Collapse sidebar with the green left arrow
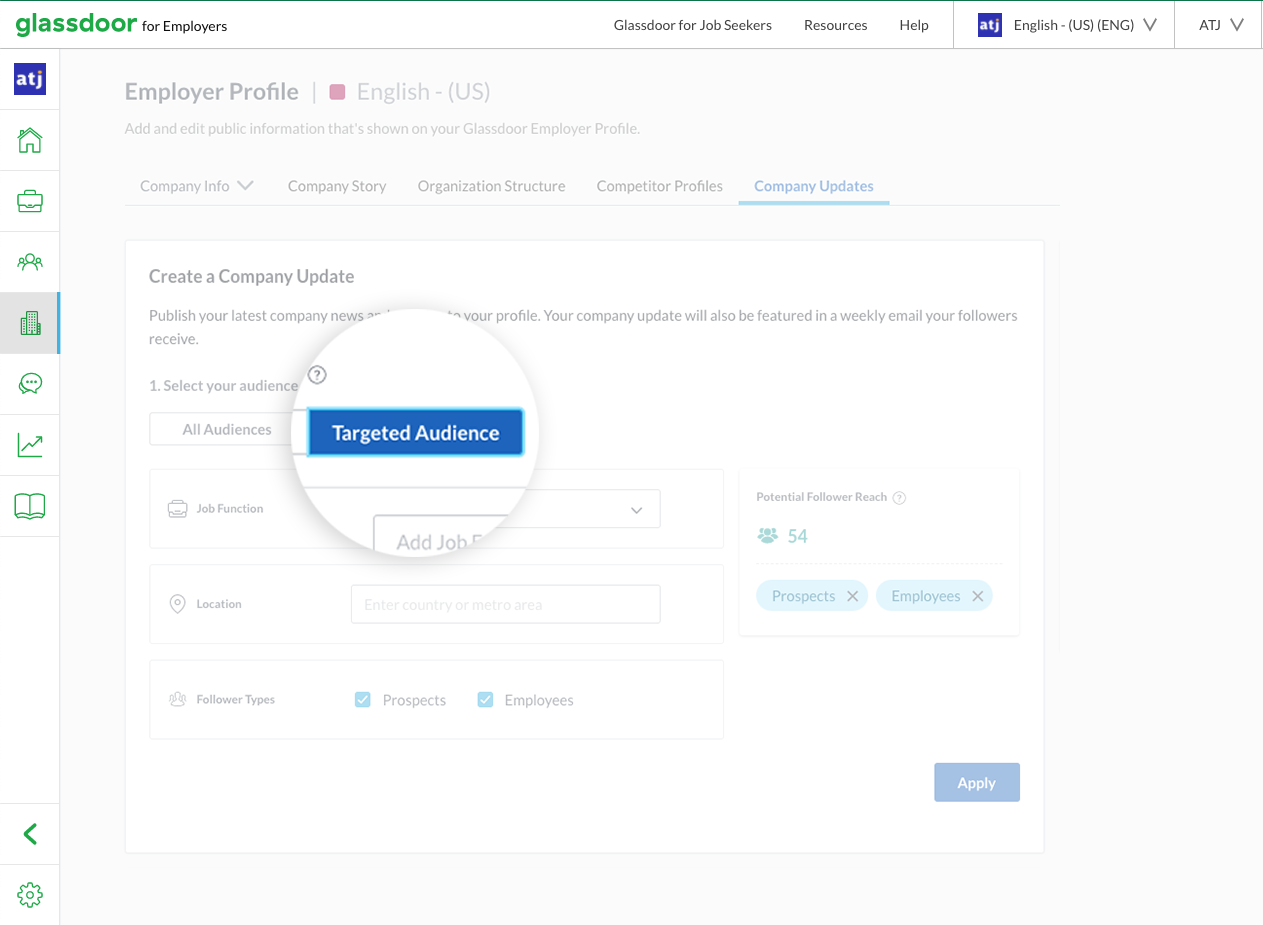Screen dimensions: 1263x925 [x=30, y=834]
